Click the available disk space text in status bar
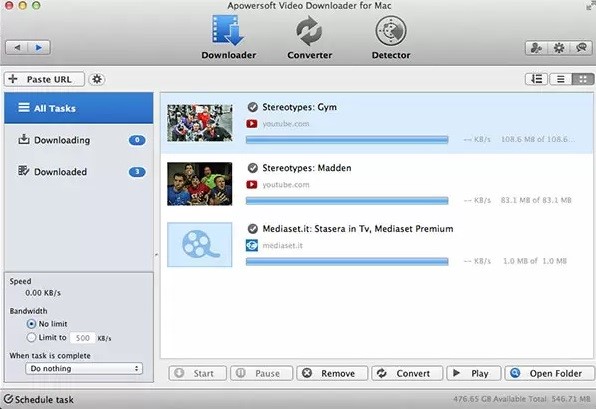The width and height of the screenshot is (596, 409). 522,399
